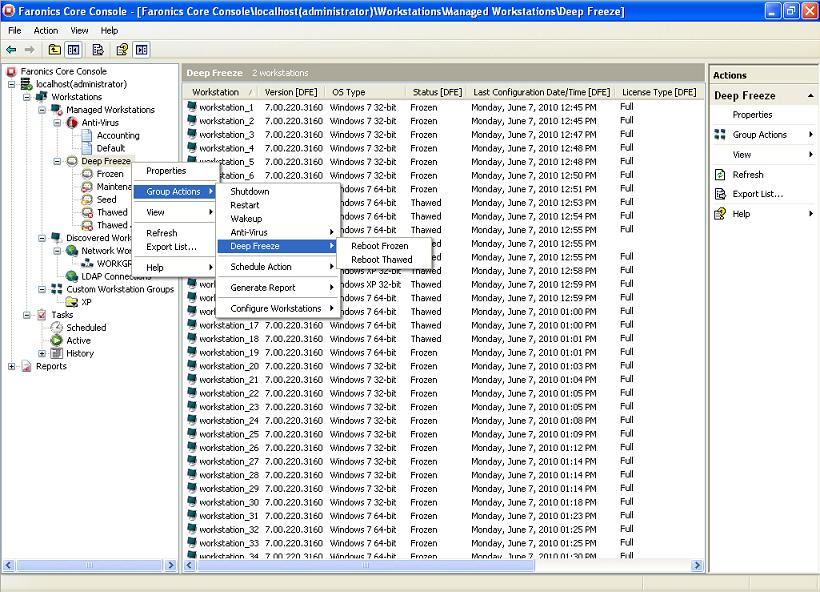Select the workstation_25 row
Viewport: 820px width, 592px height.
point(445,434)
